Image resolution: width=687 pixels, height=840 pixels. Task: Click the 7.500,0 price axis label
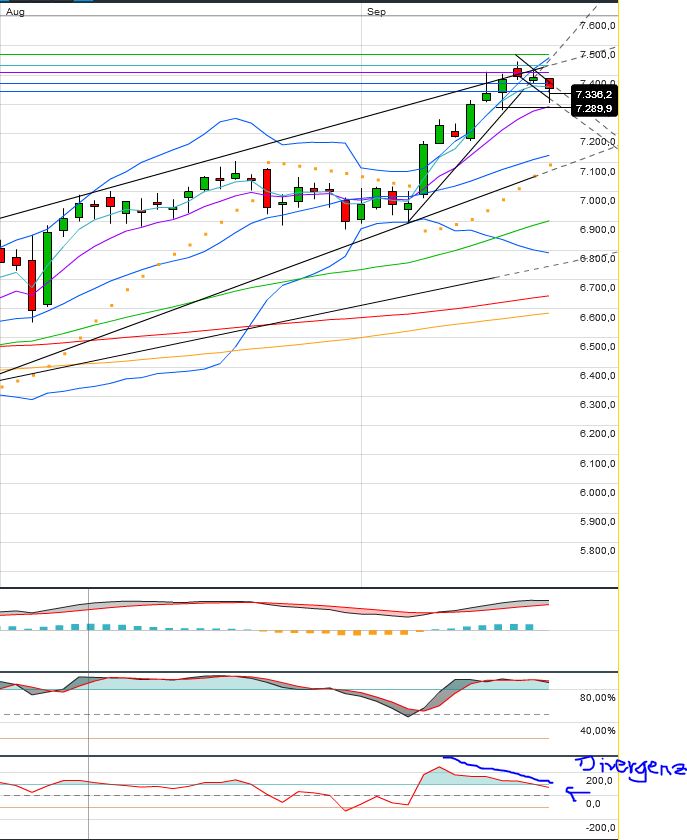click(x=598, y=55)
